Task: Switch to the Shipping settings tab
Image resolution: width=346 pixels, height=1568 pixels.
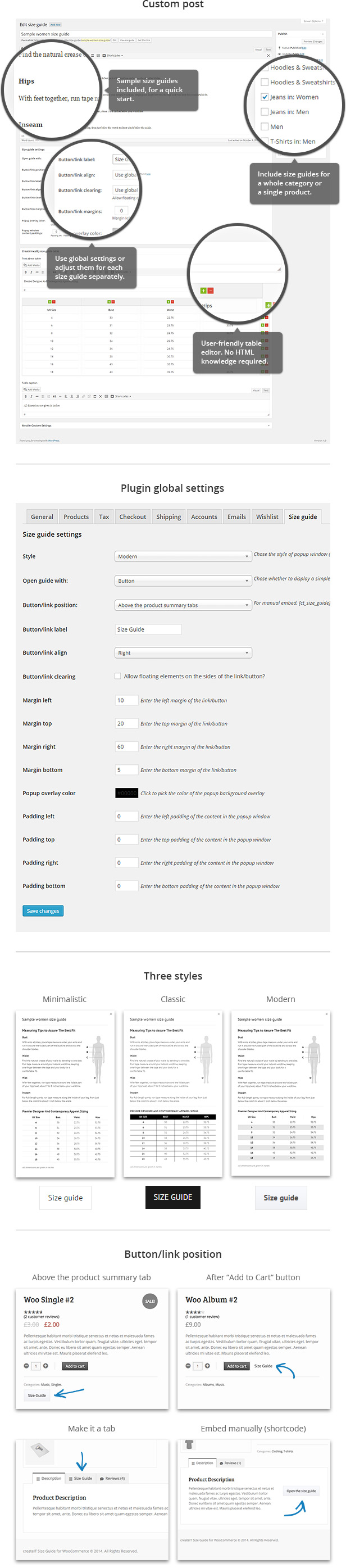Action: pos(169,517)
